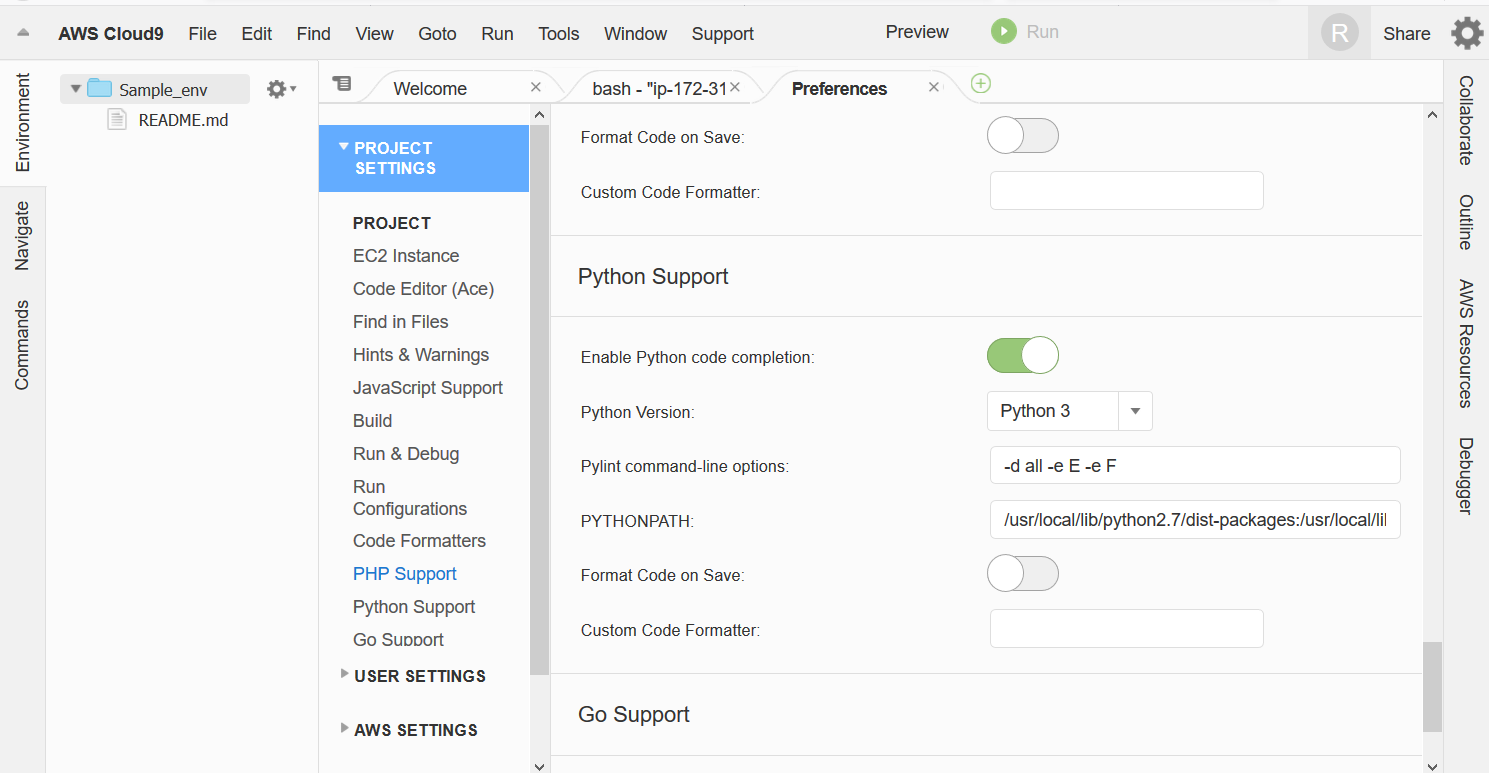Screen dimensions: 1489x773
Task: Click the Pylint command-line options field
Action: (x=1194, y=465)
